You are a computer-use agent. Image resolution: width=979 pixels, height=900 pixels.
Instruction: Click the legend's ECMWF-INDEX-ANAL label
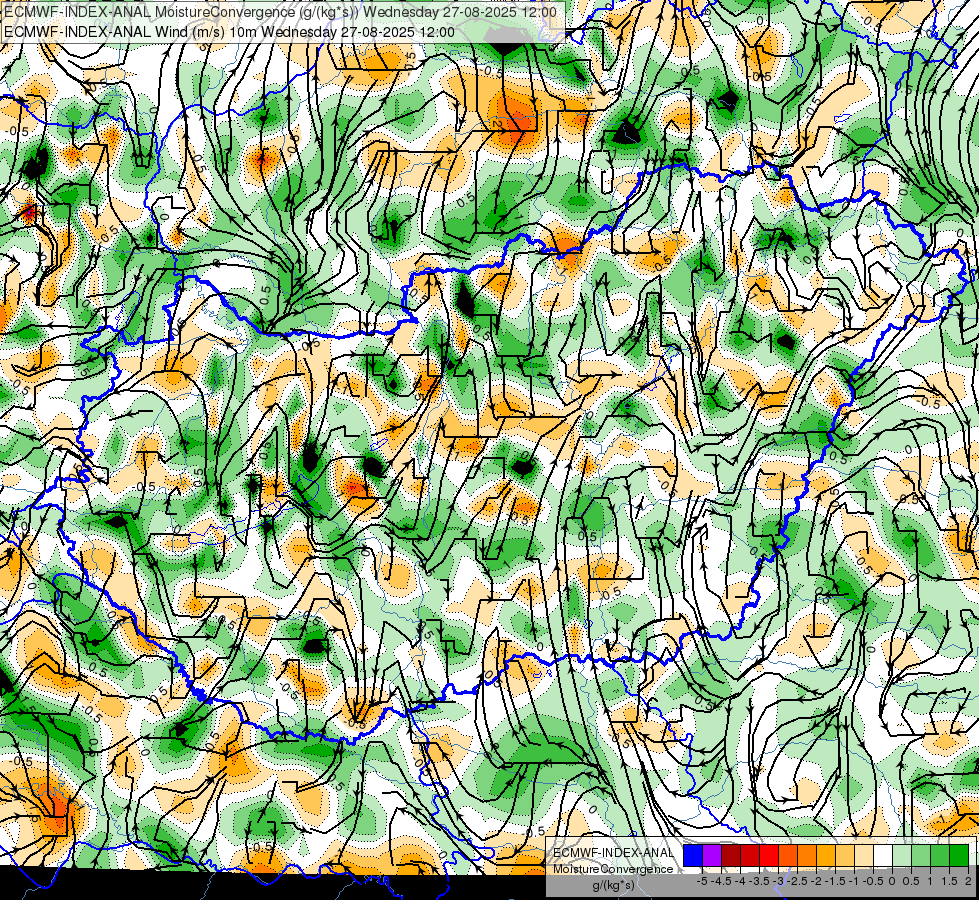pos(613,853)
